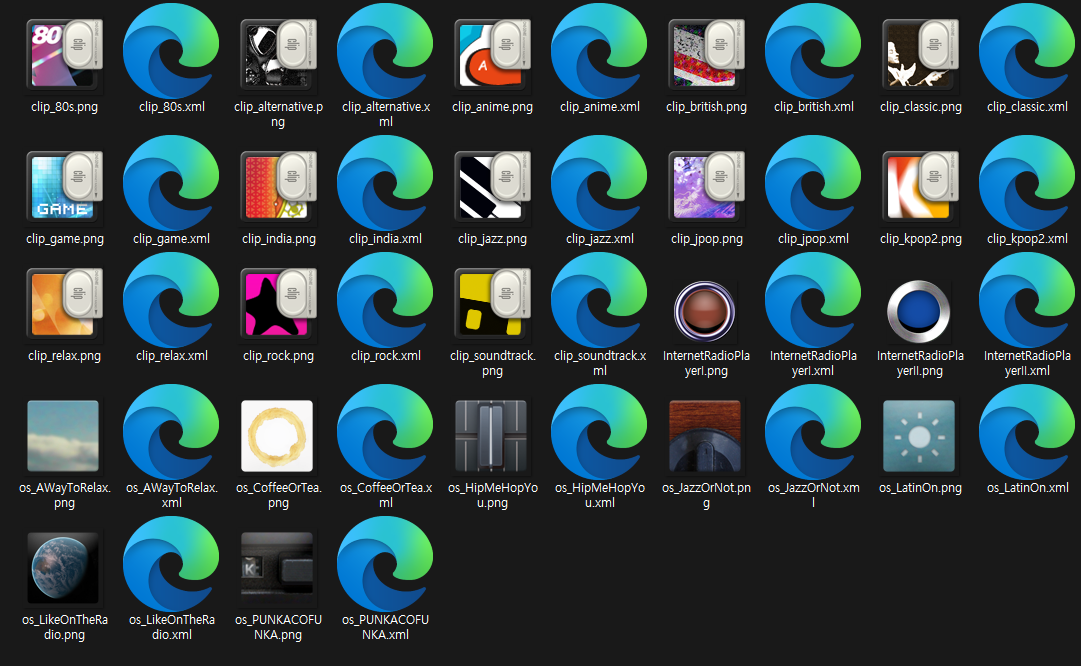
Task: Select the os_LikeOnTheRadio.xml file icon
Action: point(171,564)
